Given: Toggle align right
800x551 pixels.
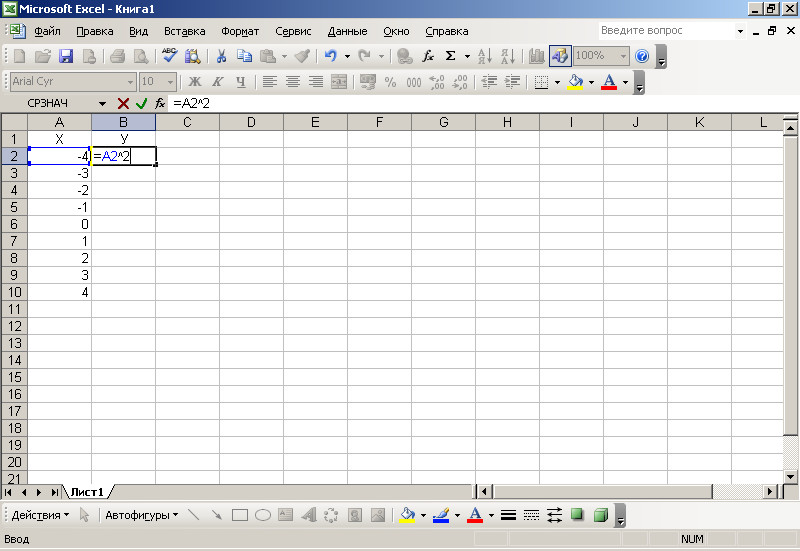Looking at the screenshot, I should pyautogui.click(x=316, y=82).
